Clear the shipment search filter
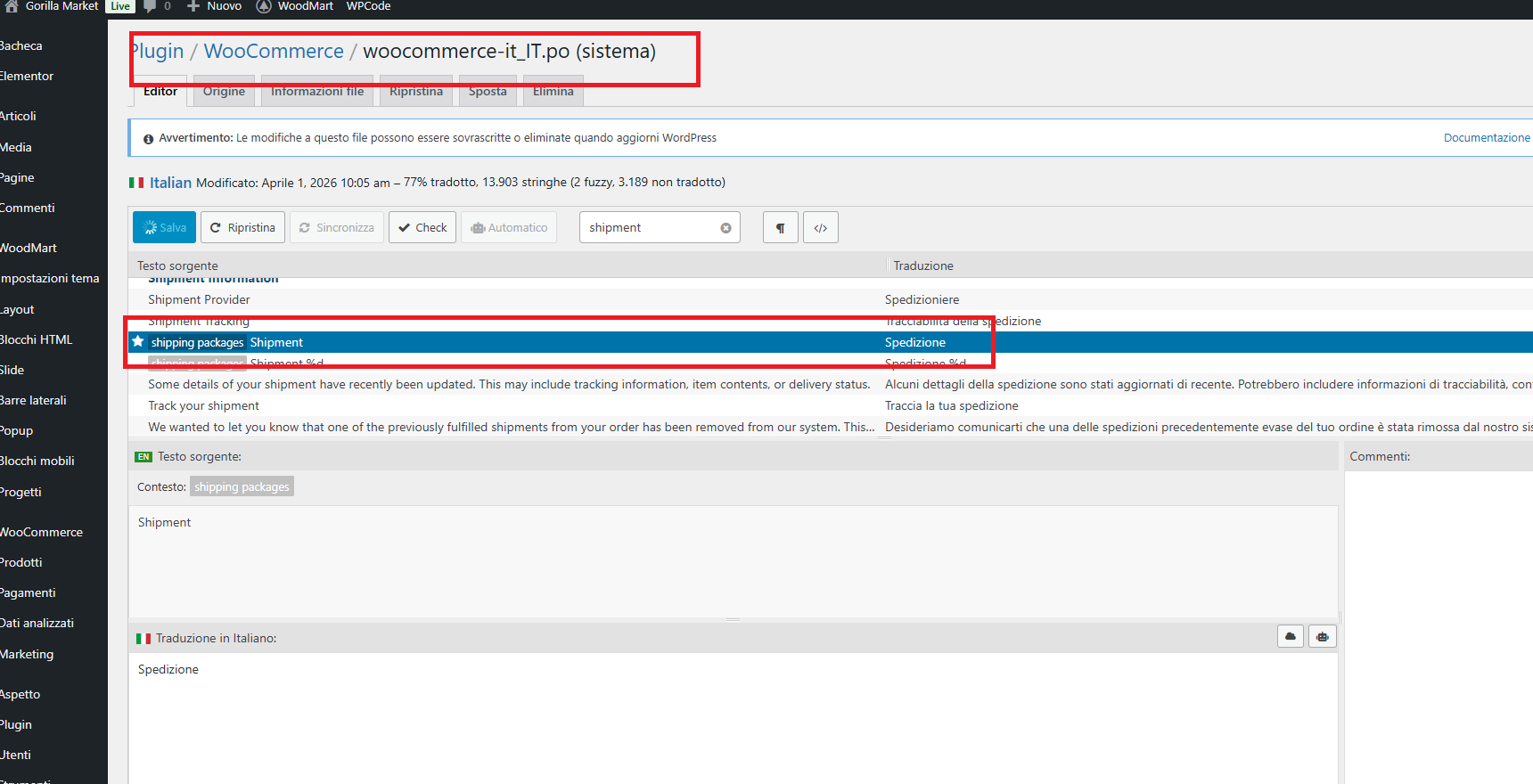 click(x=726, y=228)
